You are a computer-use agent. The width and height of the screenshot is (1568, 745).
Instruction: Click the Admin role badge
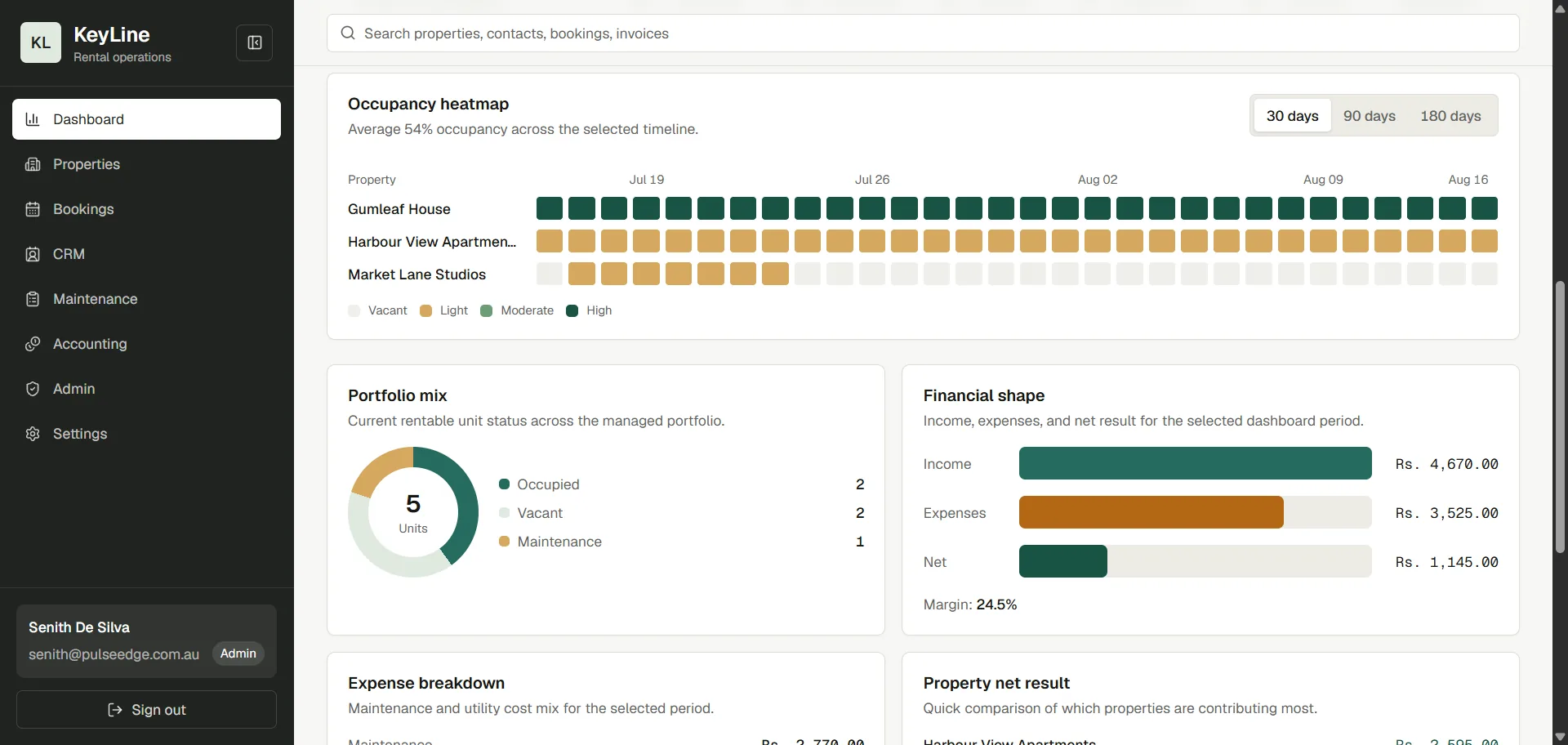point(238,654)
